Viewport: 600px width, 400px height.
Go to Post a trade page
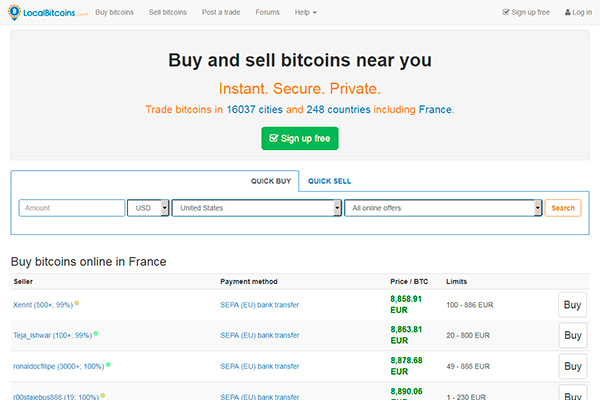pos(221,12)
